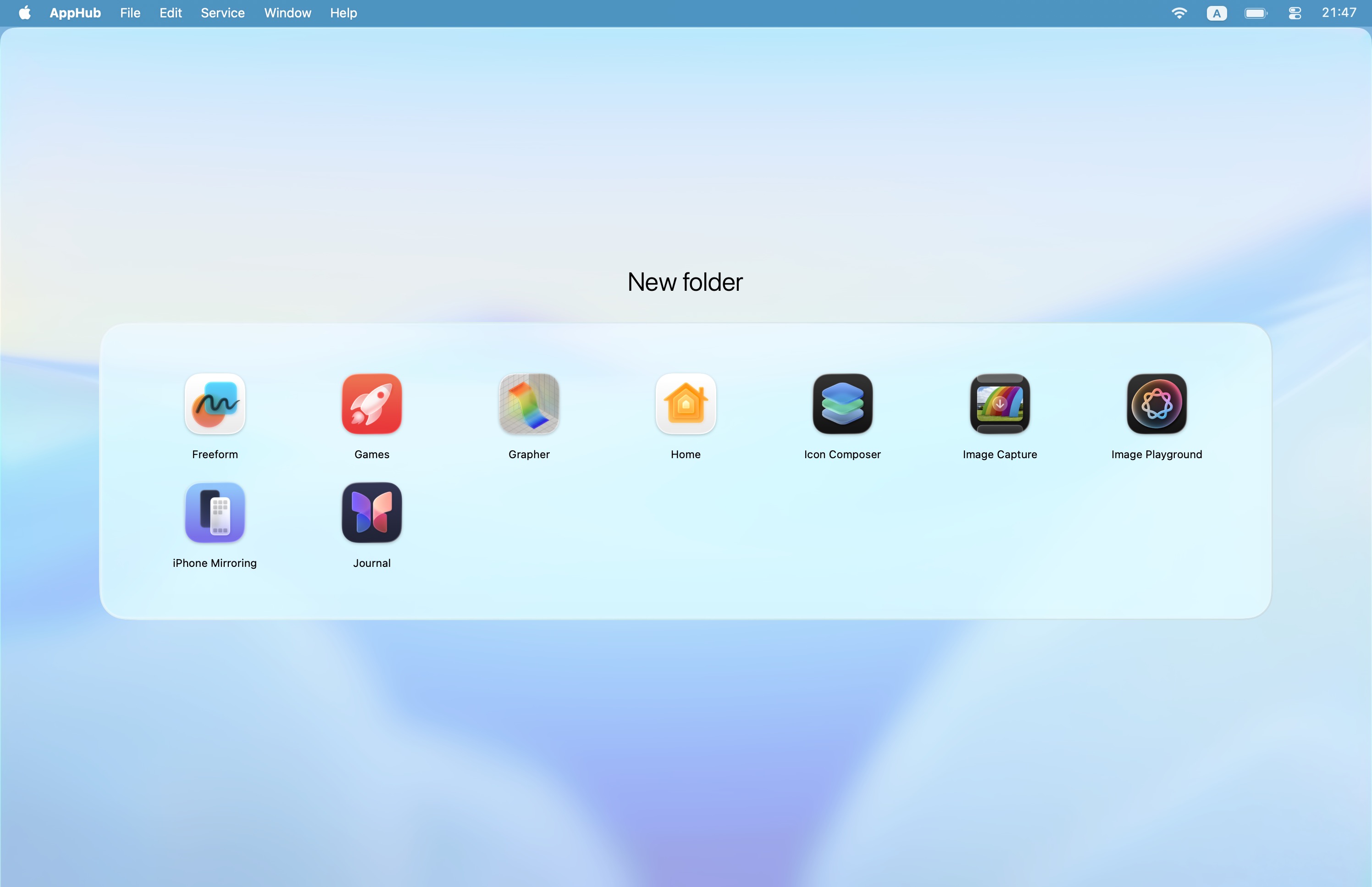Launch the Games rocket icon

pyautogui.click(x=371, y=403)
